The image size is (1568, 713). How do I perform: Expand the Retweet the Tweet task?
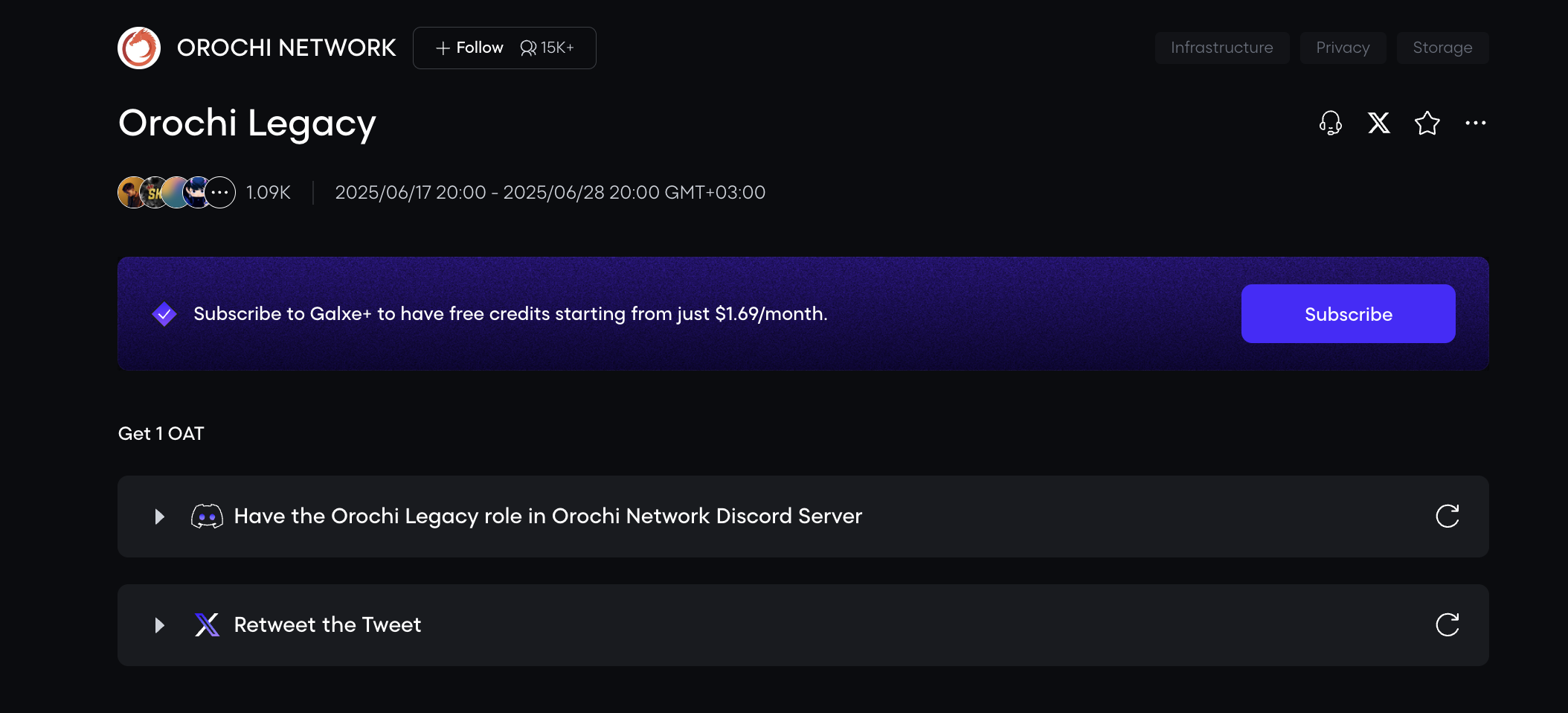(x=159, y=625)
